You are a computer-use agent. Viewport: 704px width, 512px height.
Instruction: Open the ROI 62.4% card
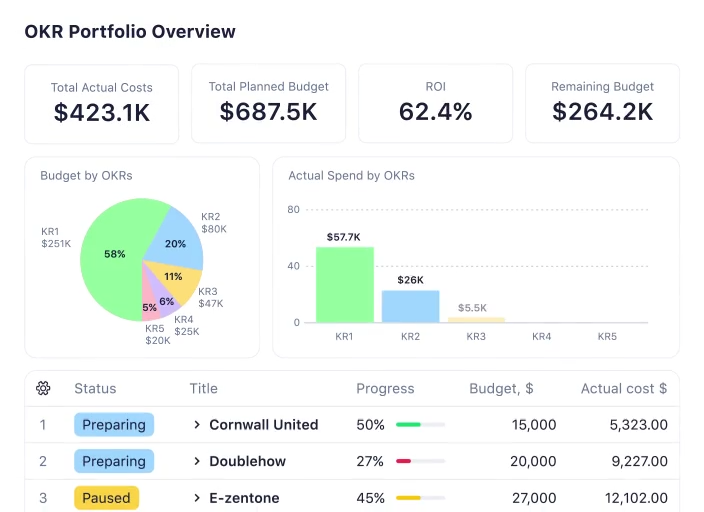[x=435, y=104]
